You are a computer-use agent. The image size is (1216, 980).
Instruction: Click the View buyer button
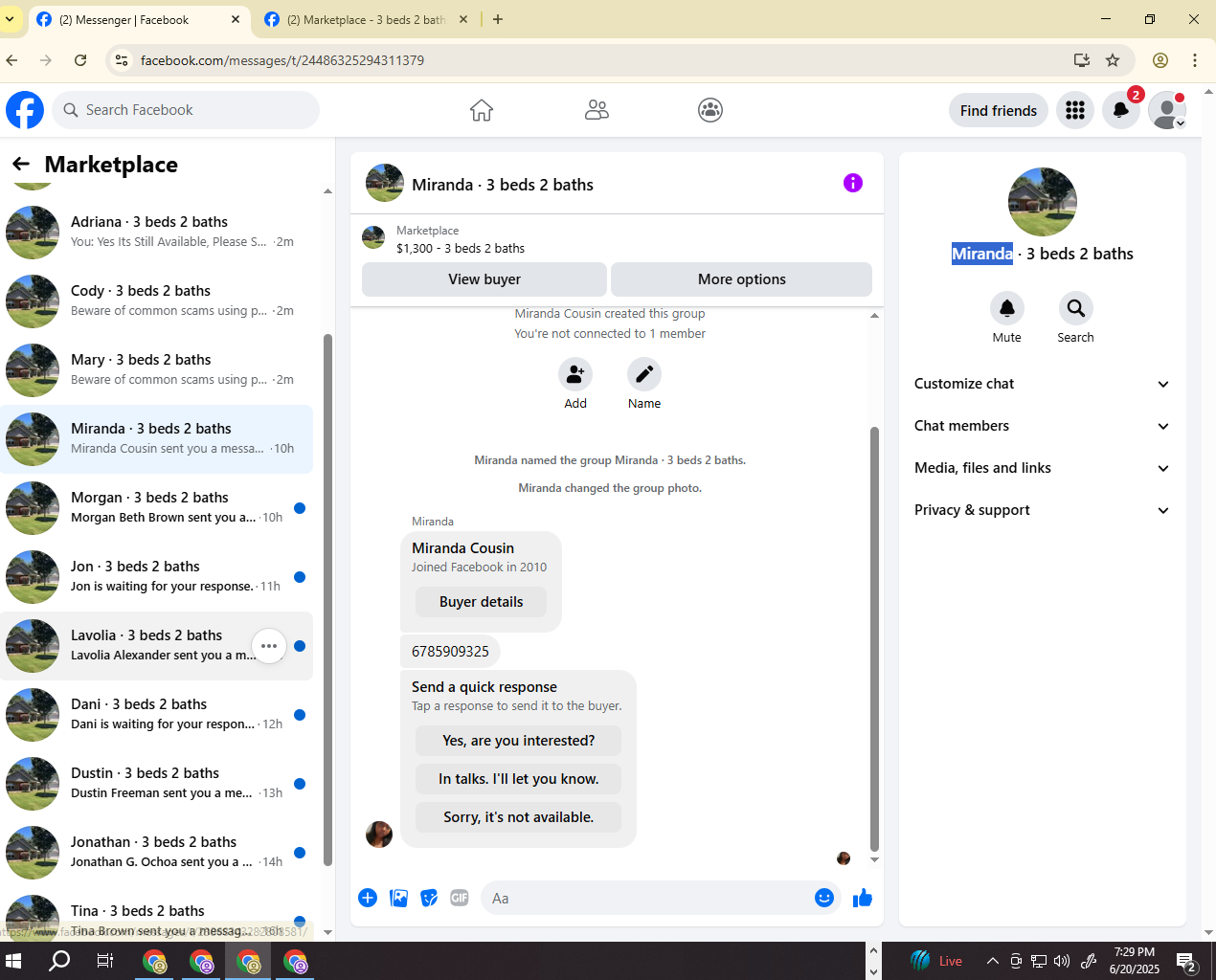click(x=484, y=279)
